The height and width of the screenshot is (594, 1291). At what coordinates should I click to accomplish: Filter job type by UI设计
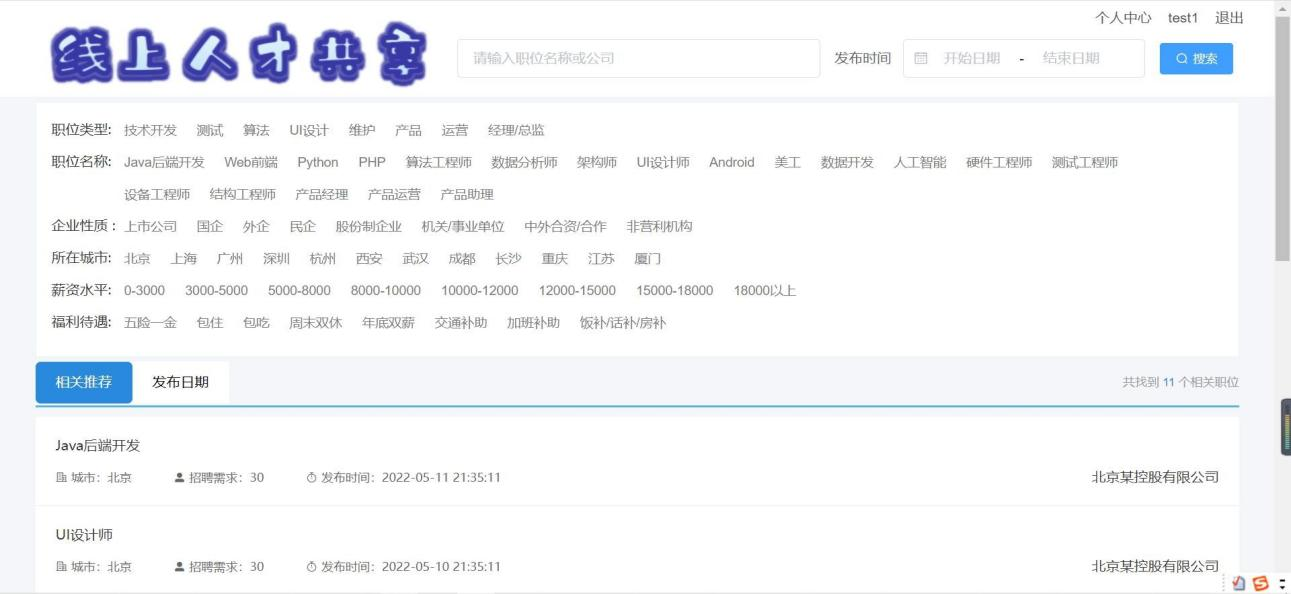(309, 131)
